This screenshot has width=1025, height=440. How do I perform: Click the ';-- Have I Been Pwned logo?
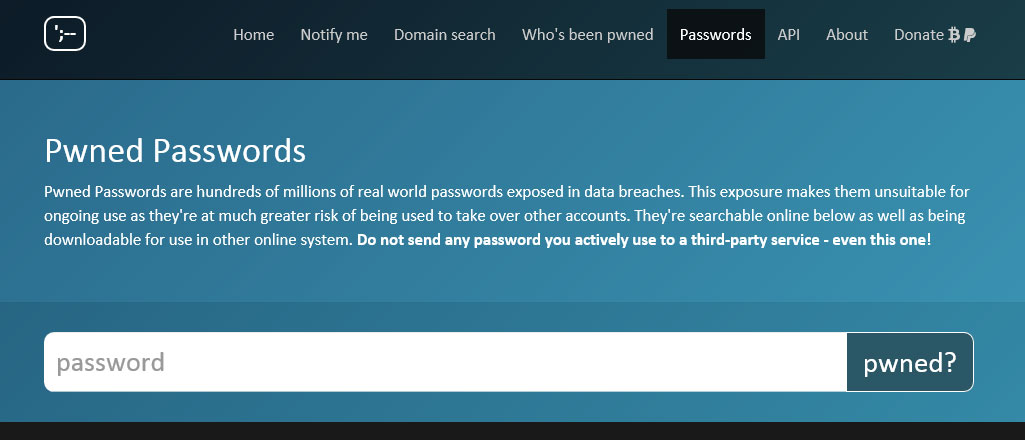point(65,33)
